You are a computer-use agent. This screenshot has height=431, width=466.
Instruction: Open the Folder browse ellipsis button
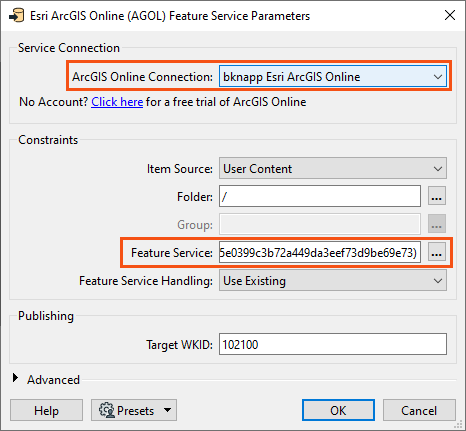pyautogui.click(x=437, y=196)
